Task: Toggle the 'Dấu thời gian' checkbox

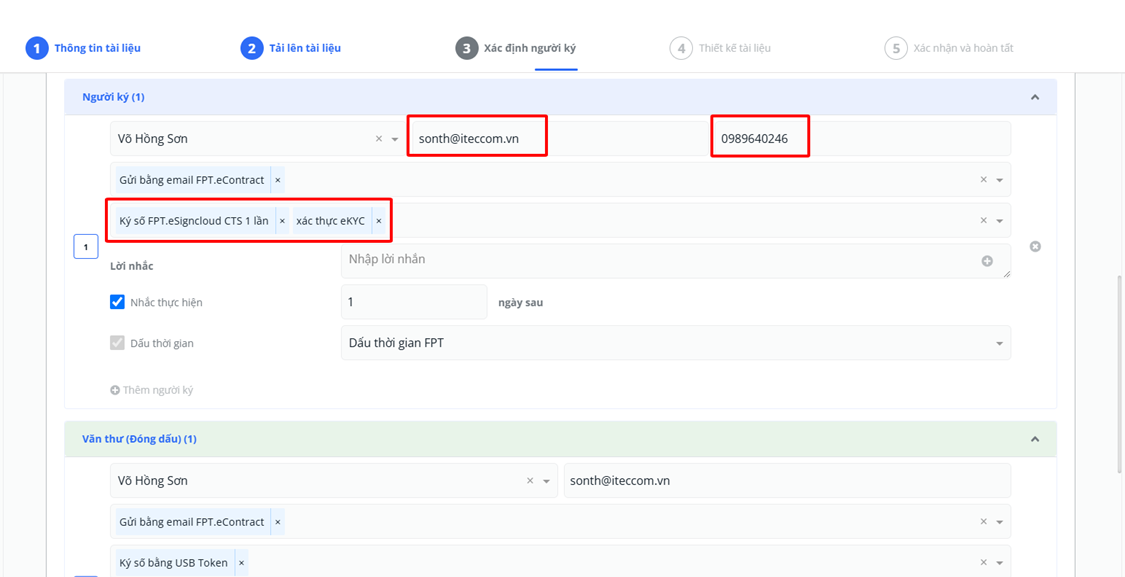Action: pos(117,343)
